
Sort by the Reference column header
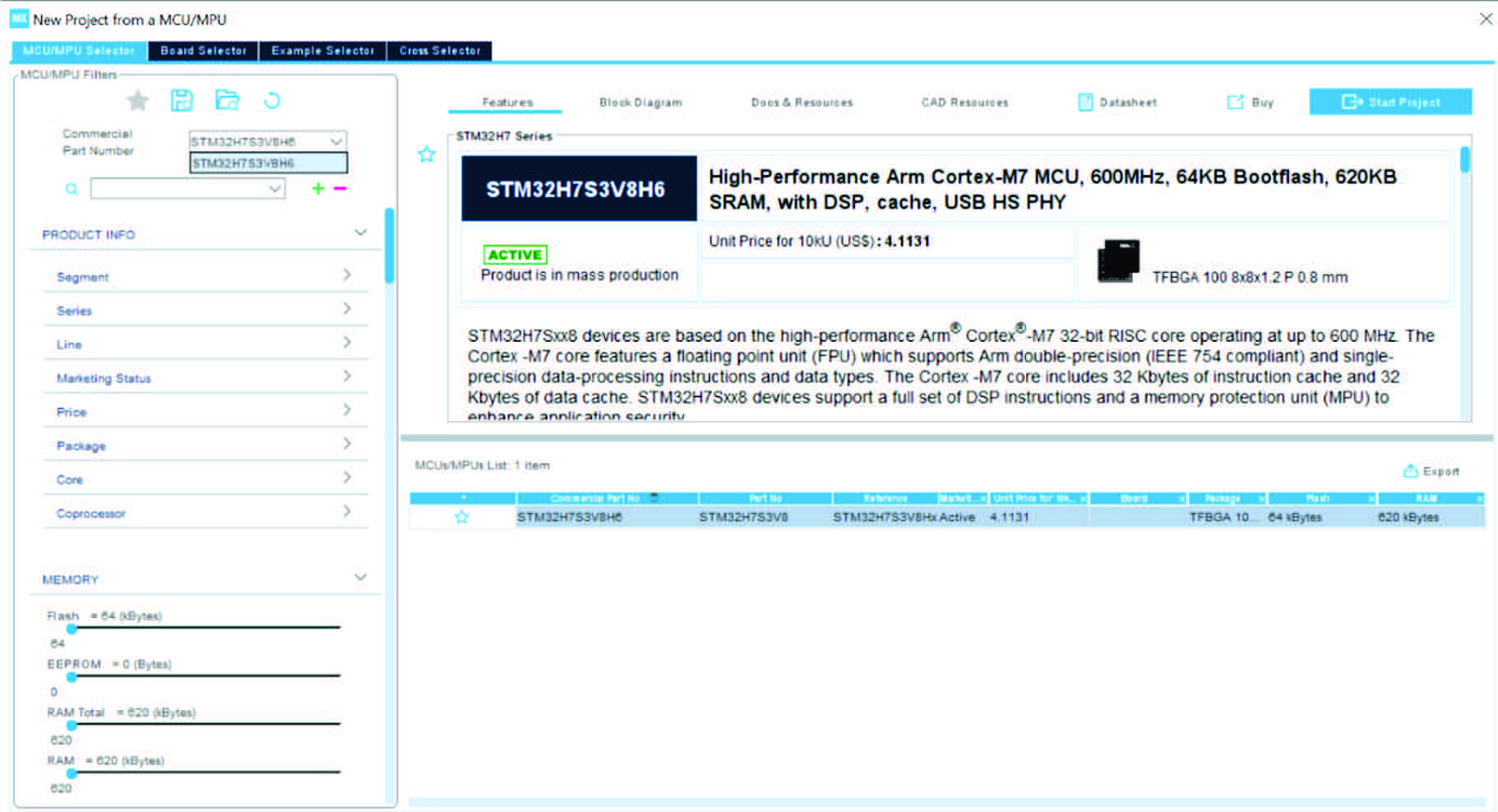click(885, 499)
